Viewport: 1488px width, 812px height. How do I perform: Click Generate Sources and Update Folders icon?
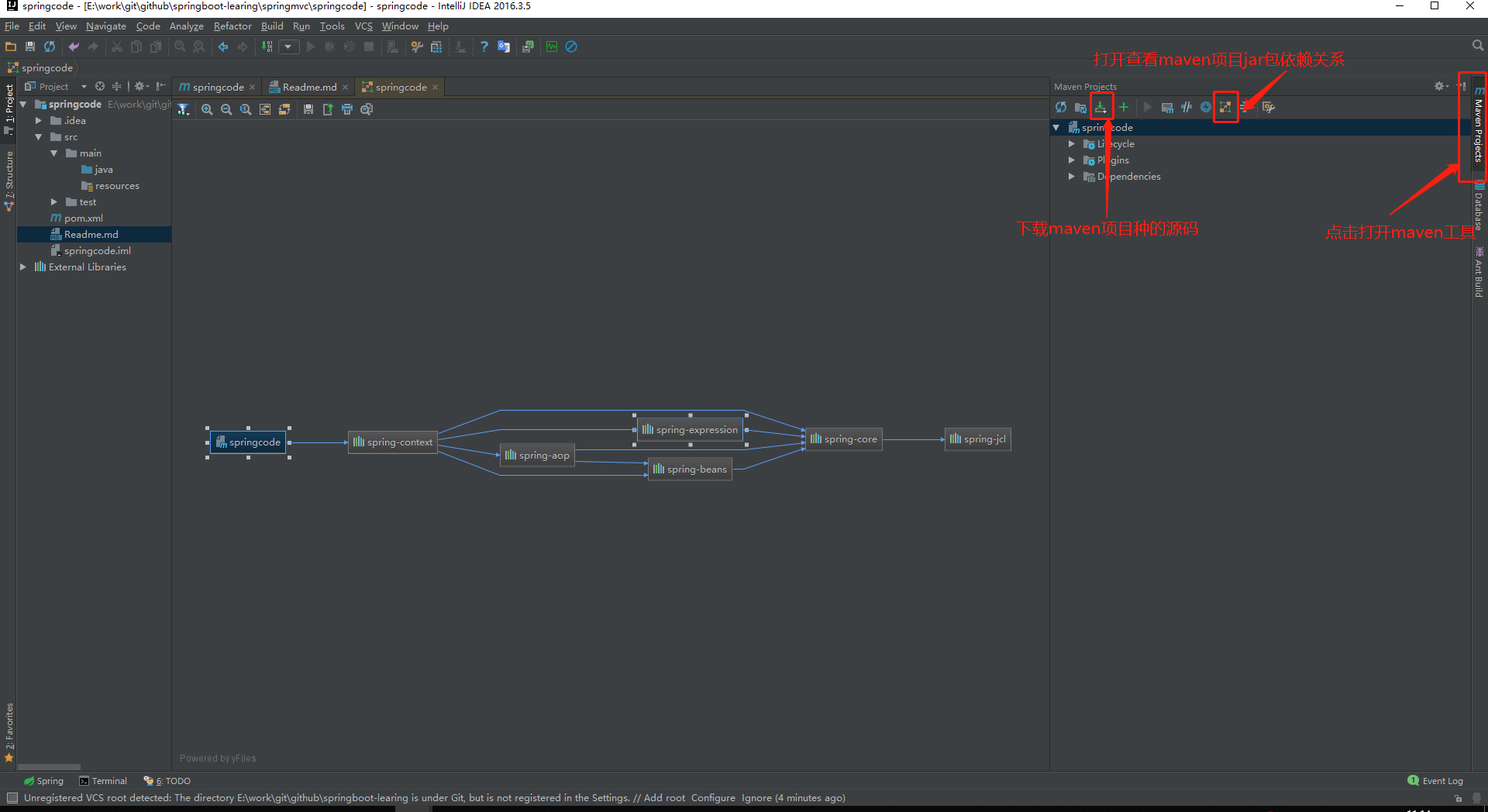[1080, 107]
